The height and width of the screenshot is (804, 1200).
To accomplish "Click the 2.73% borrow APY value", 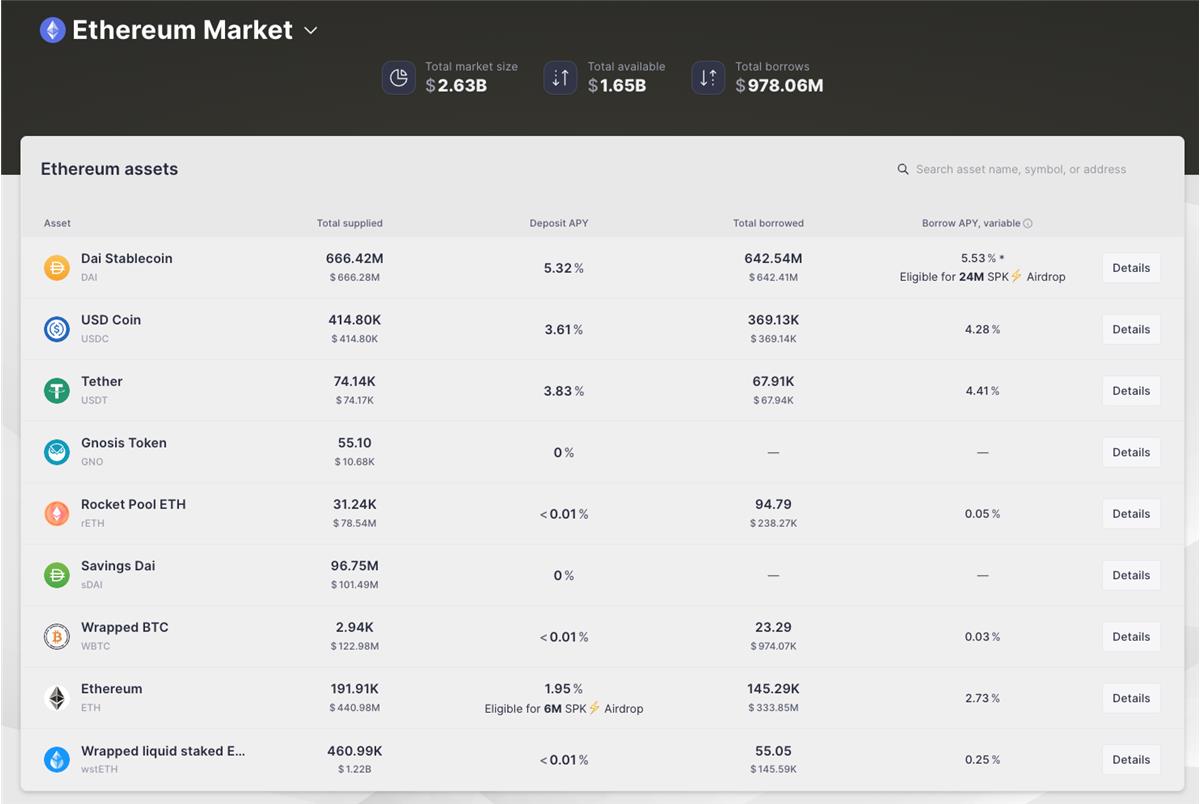I will (x=983, y=698).
